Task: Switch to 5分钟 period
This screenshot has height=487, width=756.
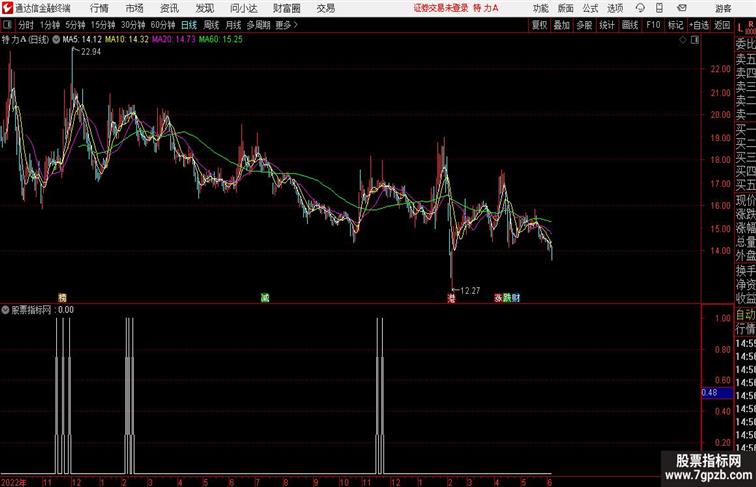Action: click(x=75, y=25)
